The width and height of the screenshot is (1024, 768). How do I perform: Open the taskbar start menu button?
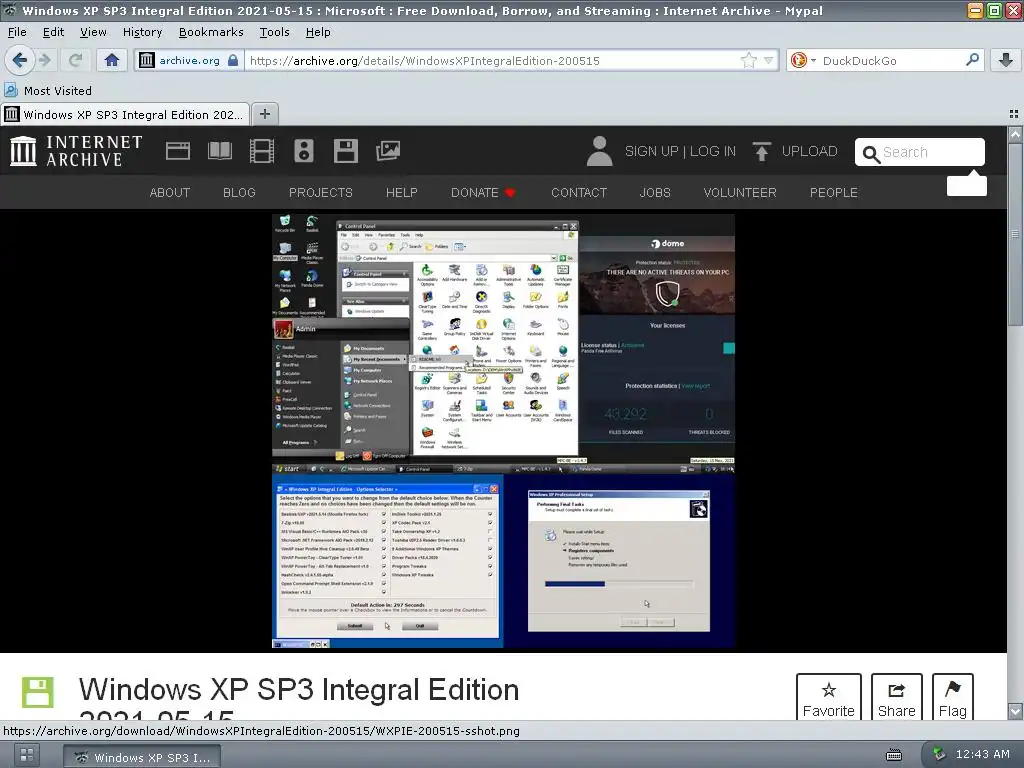pos(27,756)
